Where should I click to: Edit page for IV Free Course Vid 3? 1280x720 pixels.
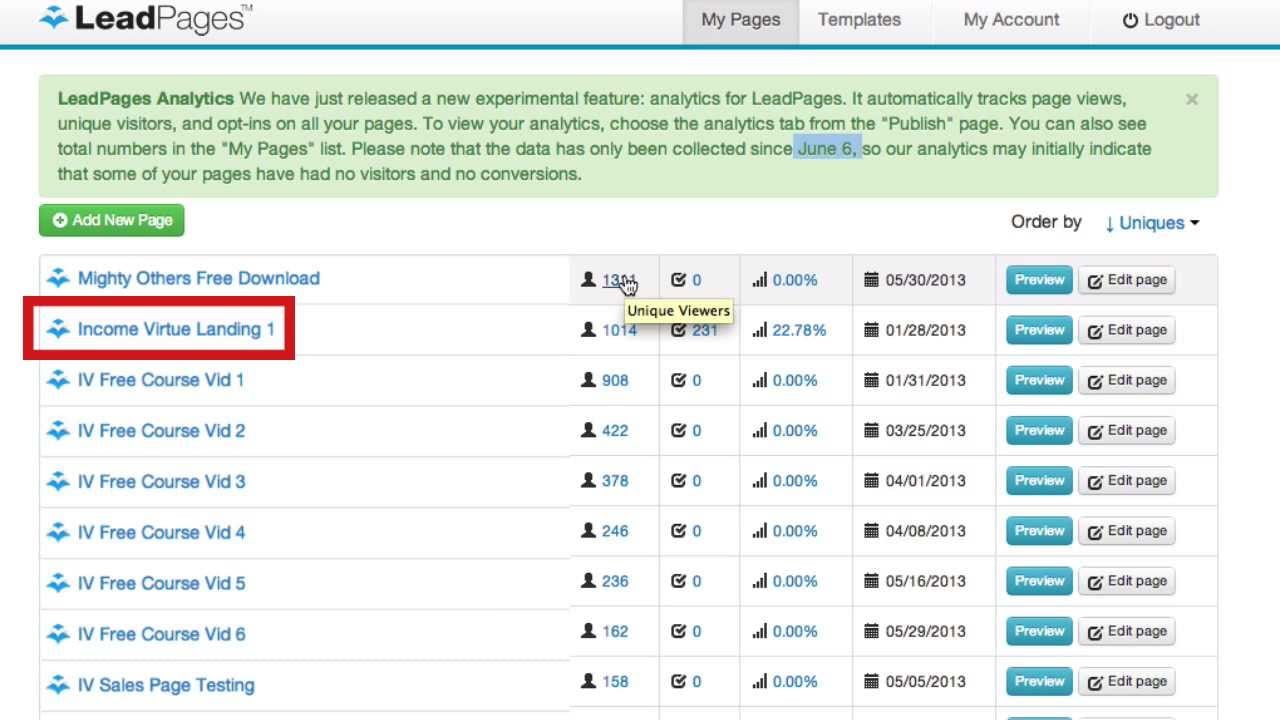coord(1126,480)
